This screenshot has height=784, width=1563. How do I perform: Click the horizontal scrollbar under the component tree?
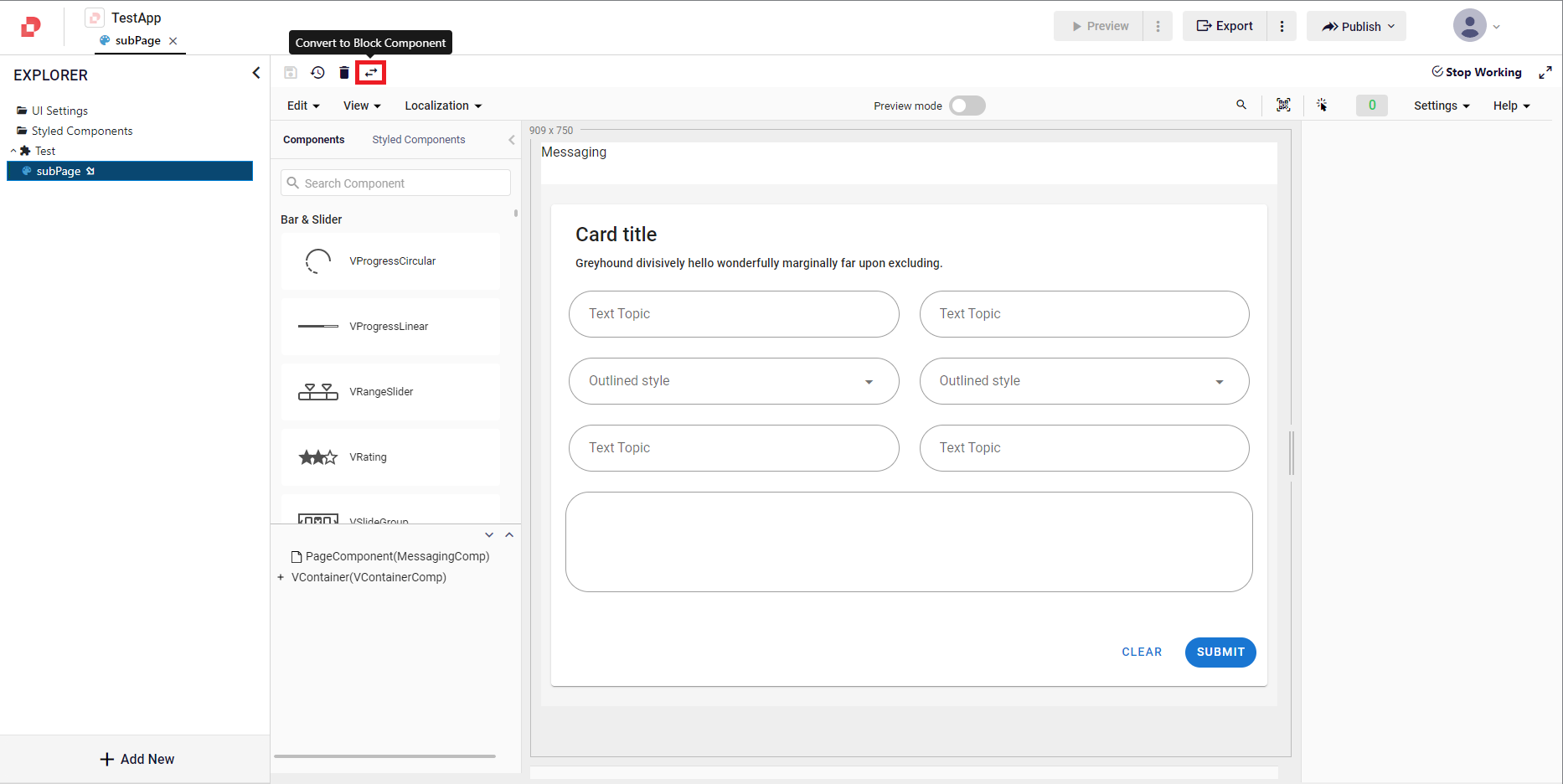(384, 756)
